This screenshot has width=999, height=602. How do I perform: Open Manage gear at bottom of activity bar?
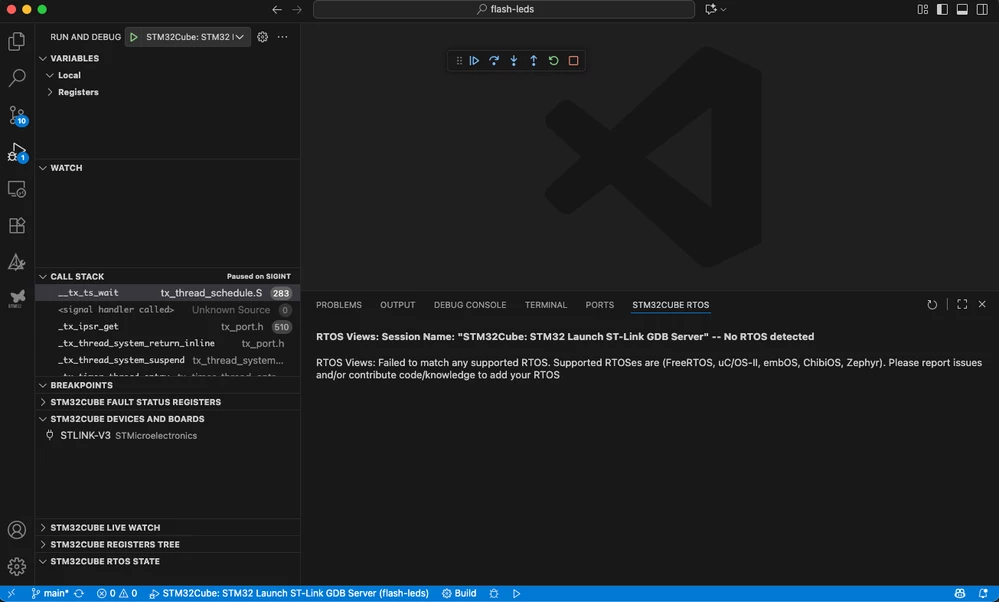point(17,566)
